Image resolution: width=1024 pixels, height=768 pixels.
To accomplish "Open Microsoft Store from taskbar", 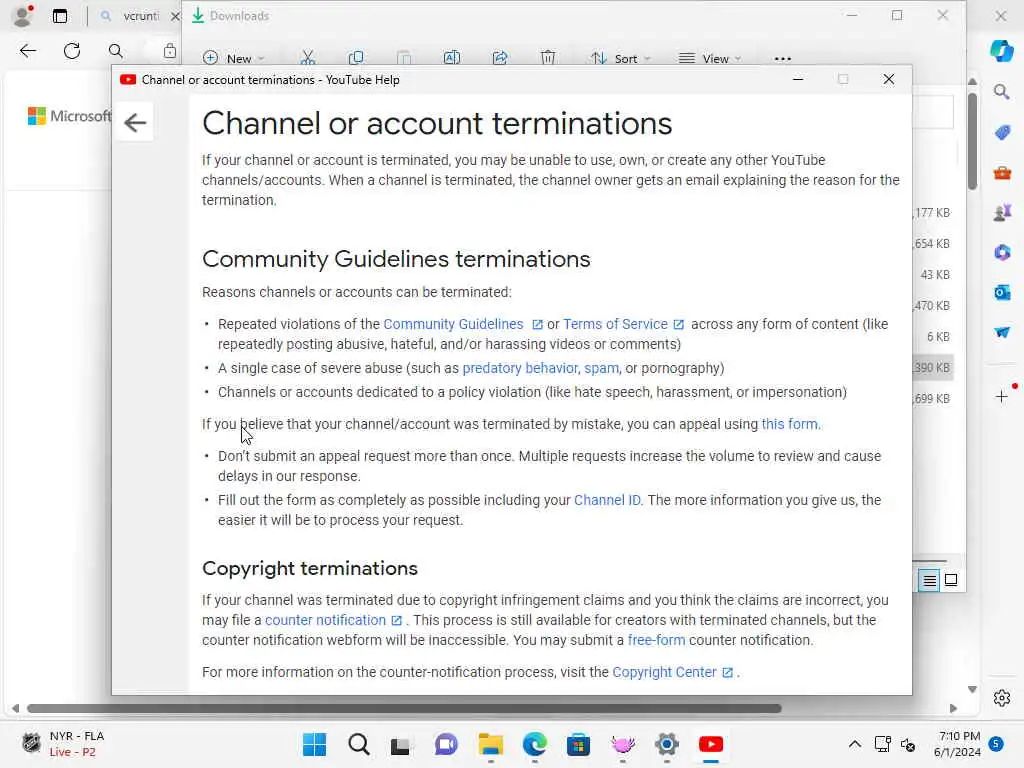I will pos(578,744).
